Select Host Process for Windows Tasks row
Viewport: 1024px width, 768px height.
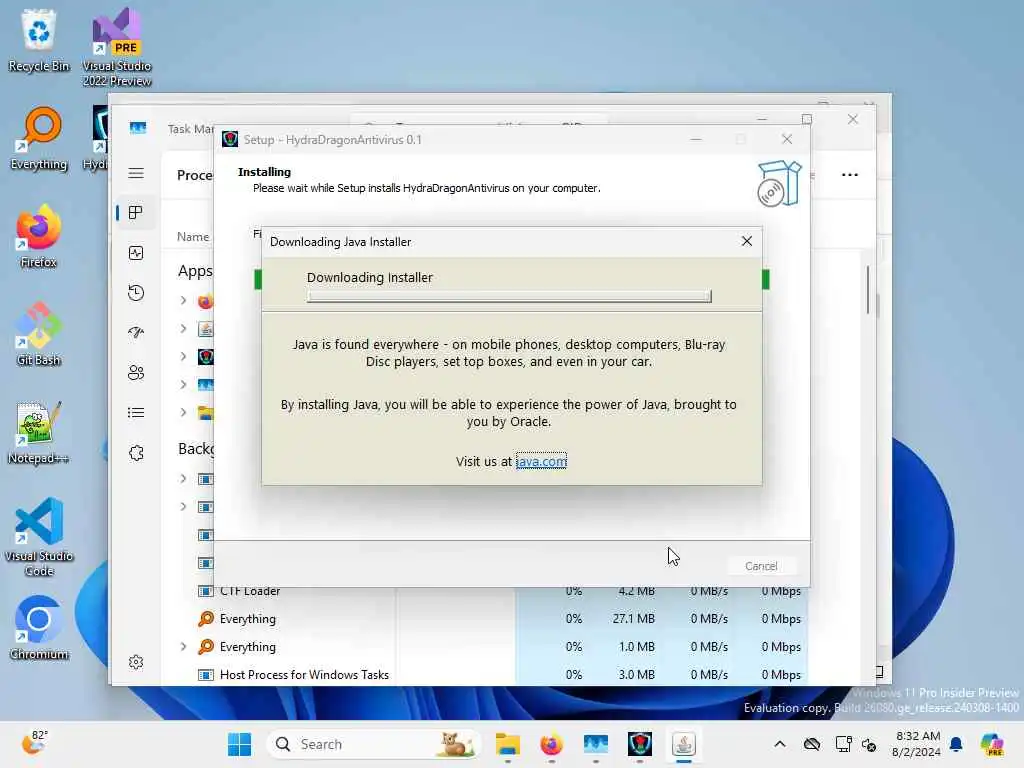(x=491, y=675)
